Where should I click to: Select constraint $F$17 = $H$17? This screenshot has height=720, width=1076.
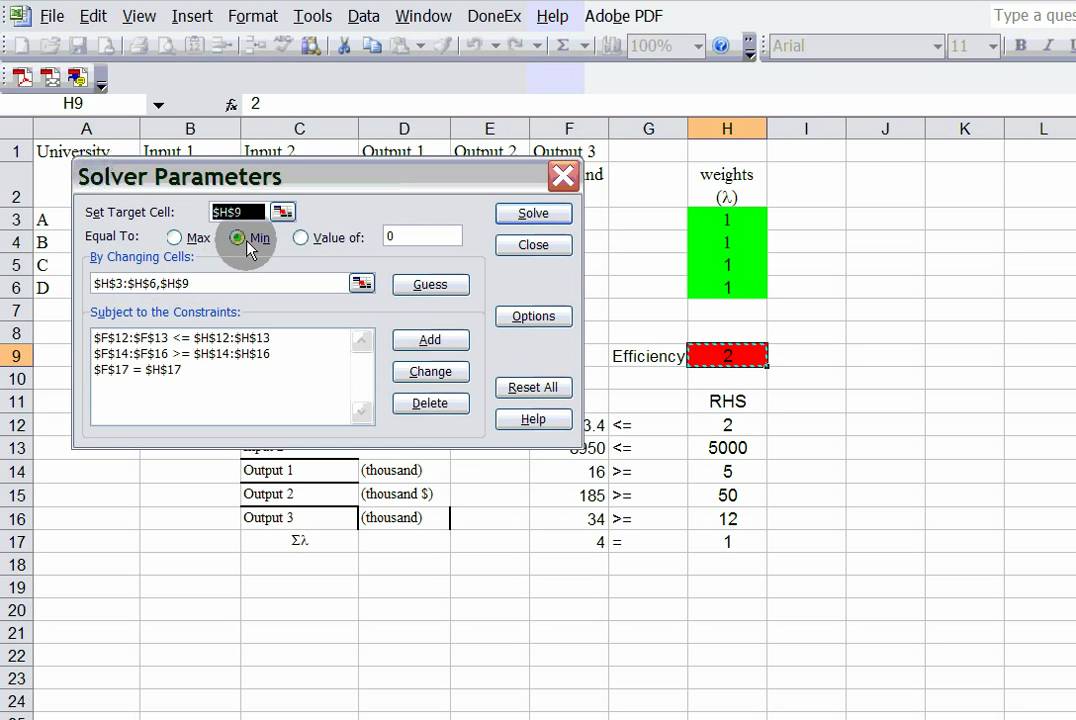pyautogui.click(x=138, y=369)
